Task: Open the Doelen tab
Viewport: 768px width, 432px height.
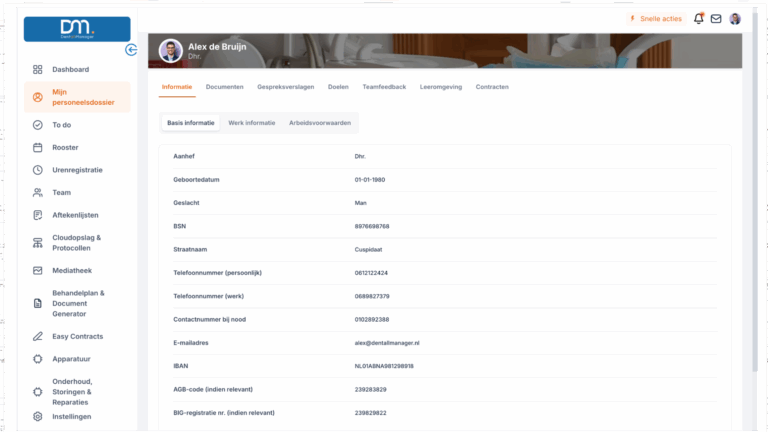Action: (x=338, y=87)
